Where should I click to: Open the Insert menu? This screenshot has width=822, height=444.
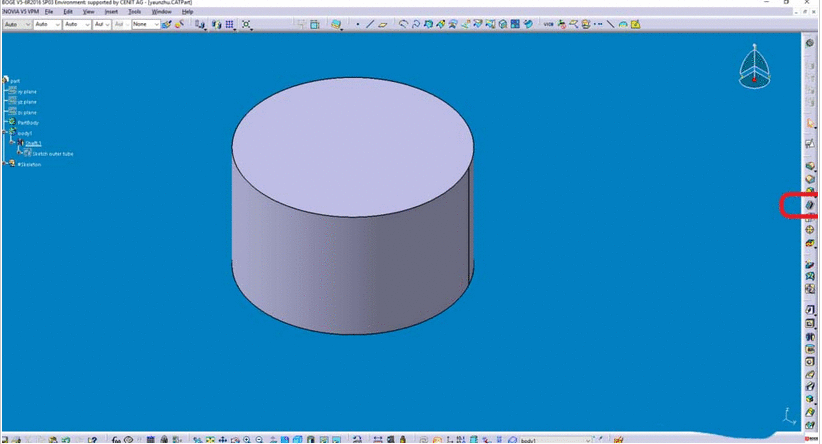tap(111, 11)
